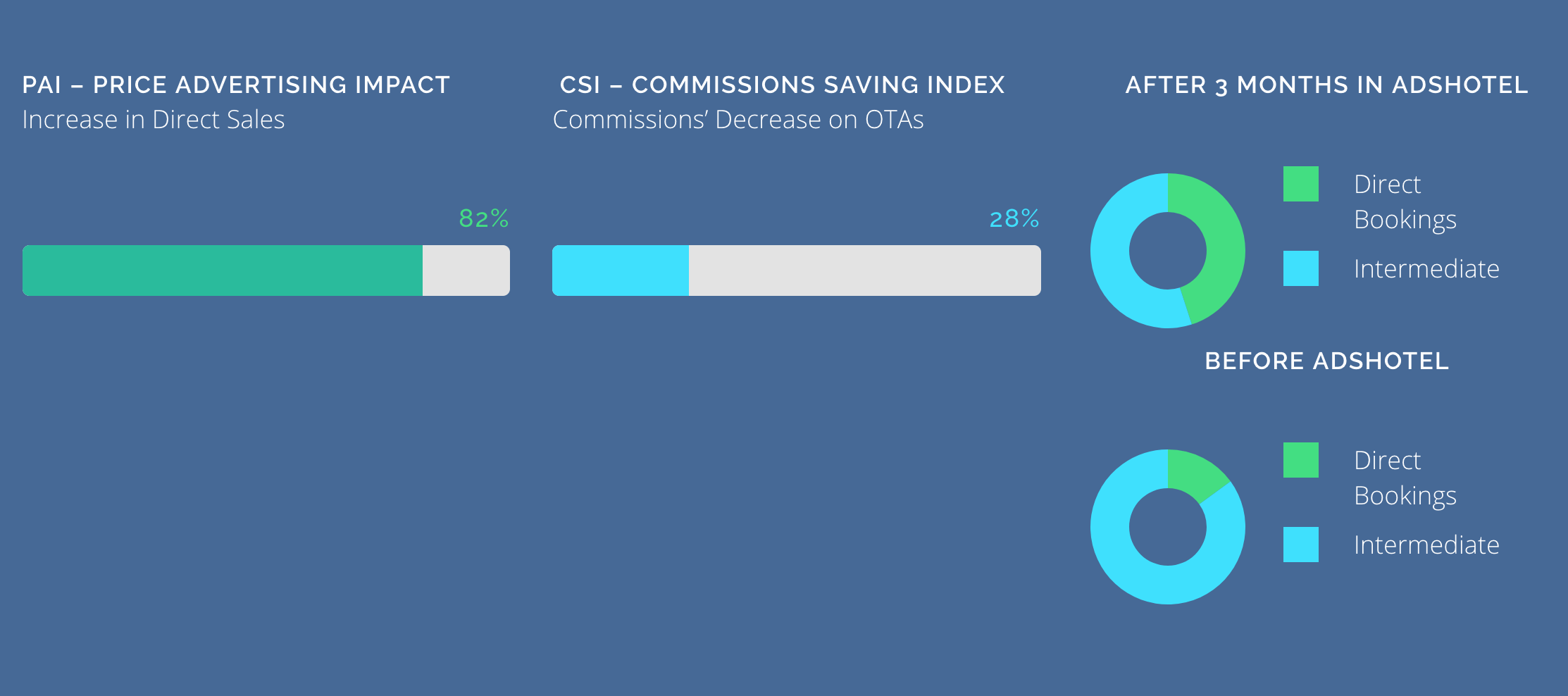This screenshot has width=1568, height=696.
Task: Click the 28% value label
Action: pos(1014,218)
